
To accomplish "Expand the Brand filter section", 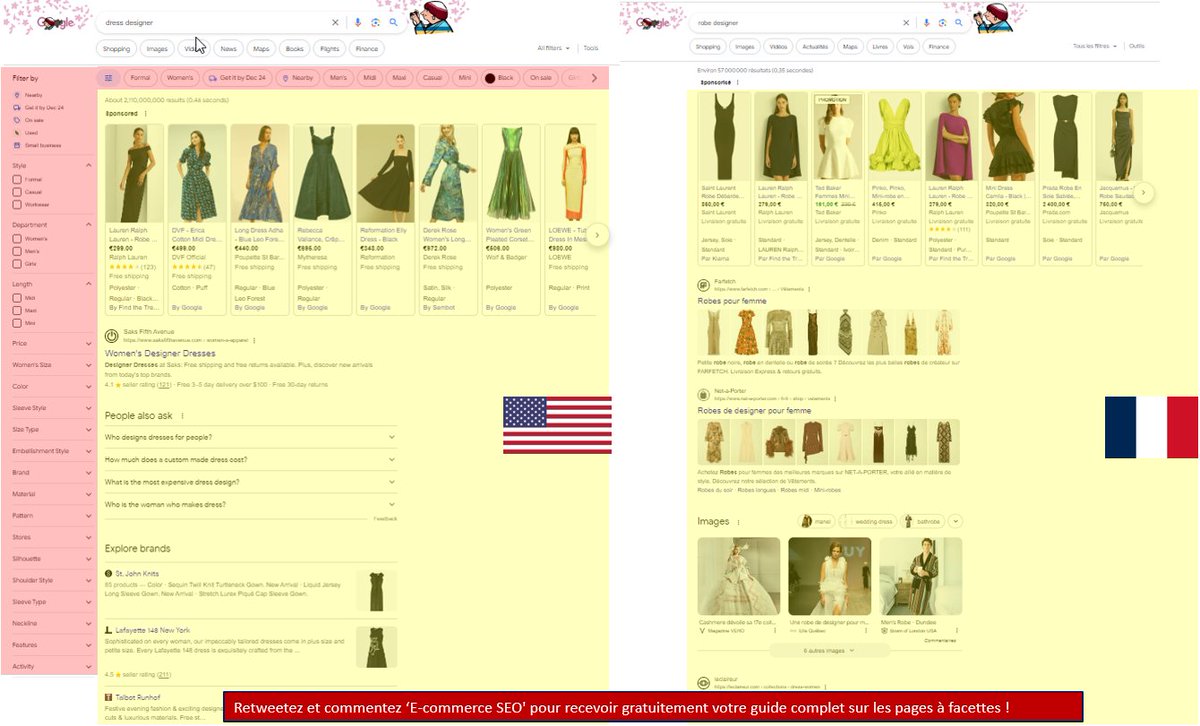I will pyautogui.click(x=88, y=472).
